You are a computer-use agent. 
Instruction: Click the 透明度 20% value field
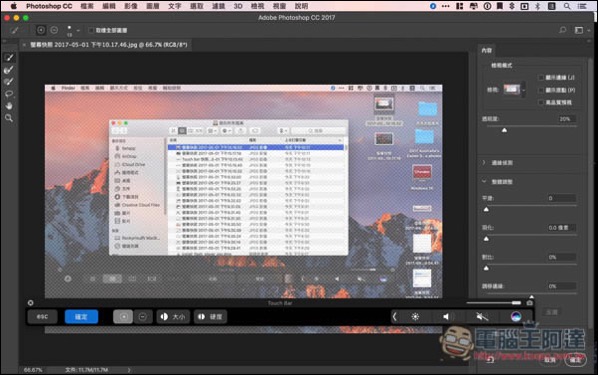click(565, 119)
